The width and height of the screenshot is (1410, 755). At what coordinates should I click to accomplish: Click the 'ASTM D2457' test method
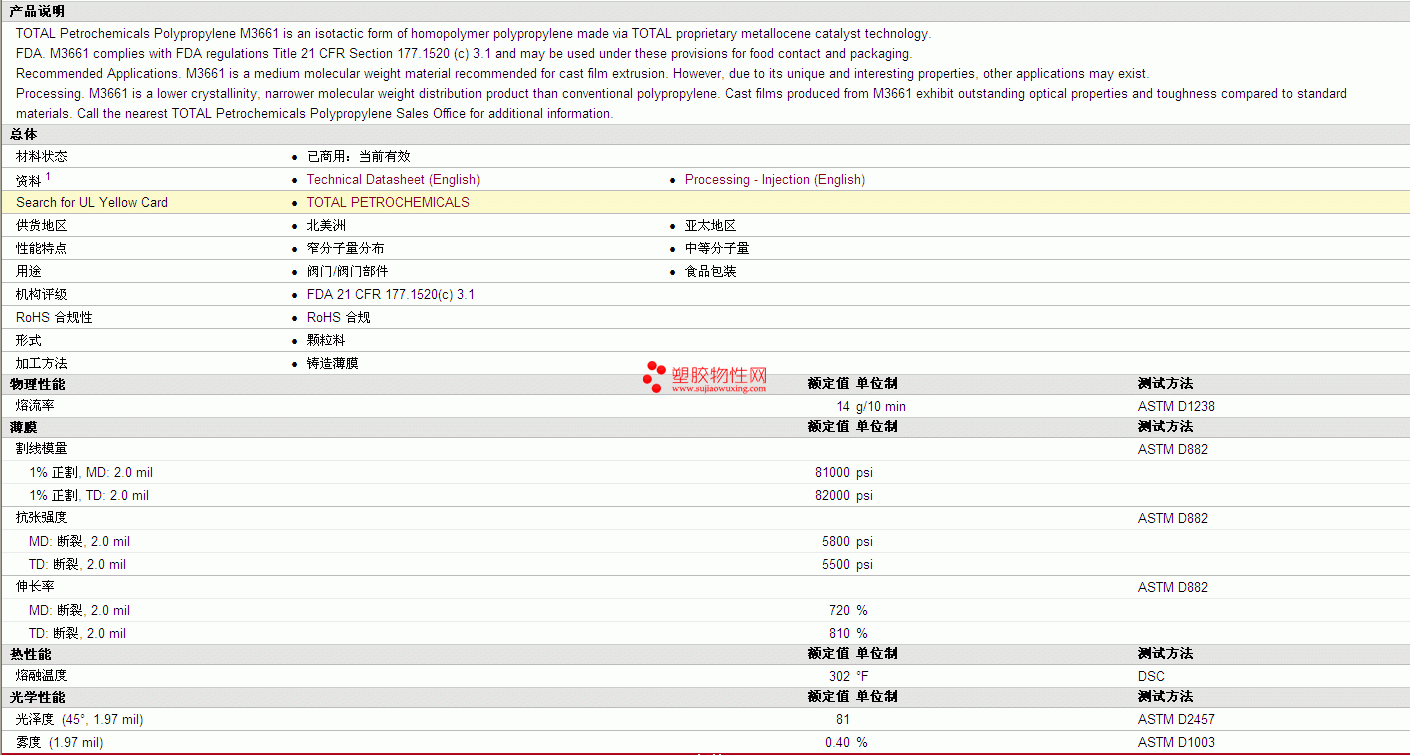click(1177, 719)
